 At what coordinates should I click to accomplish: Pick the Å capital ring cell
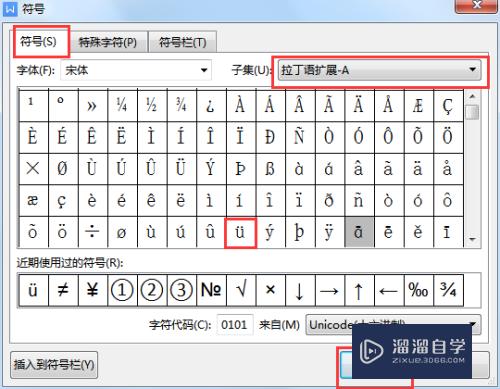coord(389,105)
